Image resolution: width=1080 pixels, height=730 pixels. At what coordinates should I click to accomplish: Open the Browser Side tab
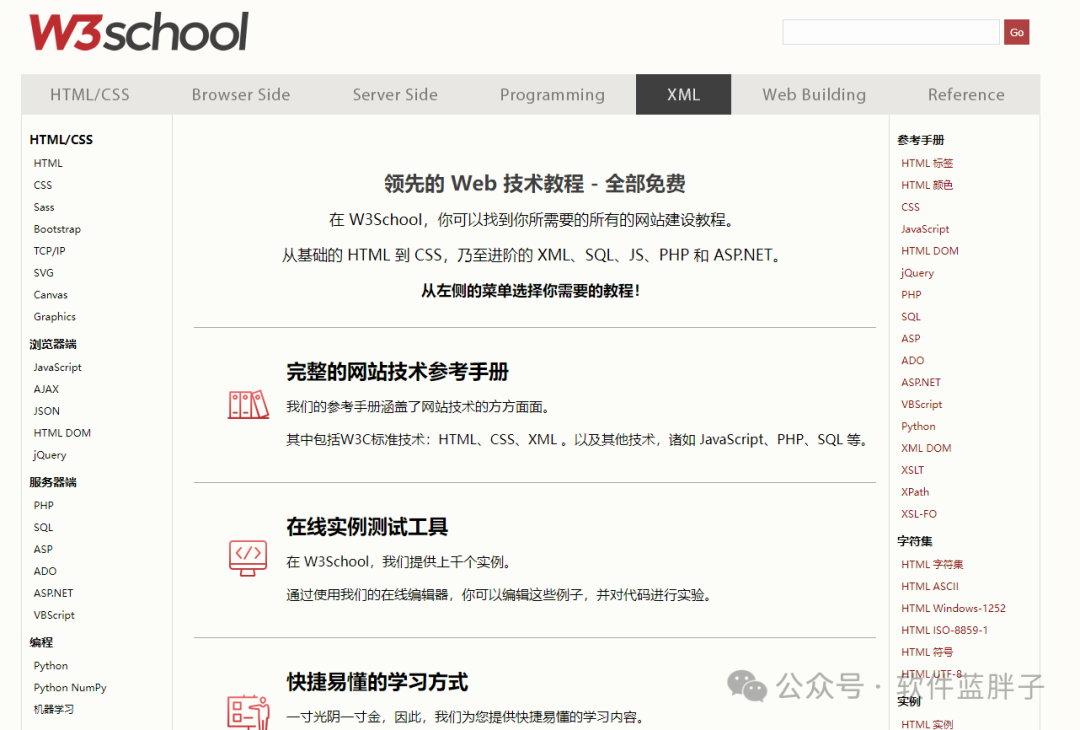click(x=241, y=94)
